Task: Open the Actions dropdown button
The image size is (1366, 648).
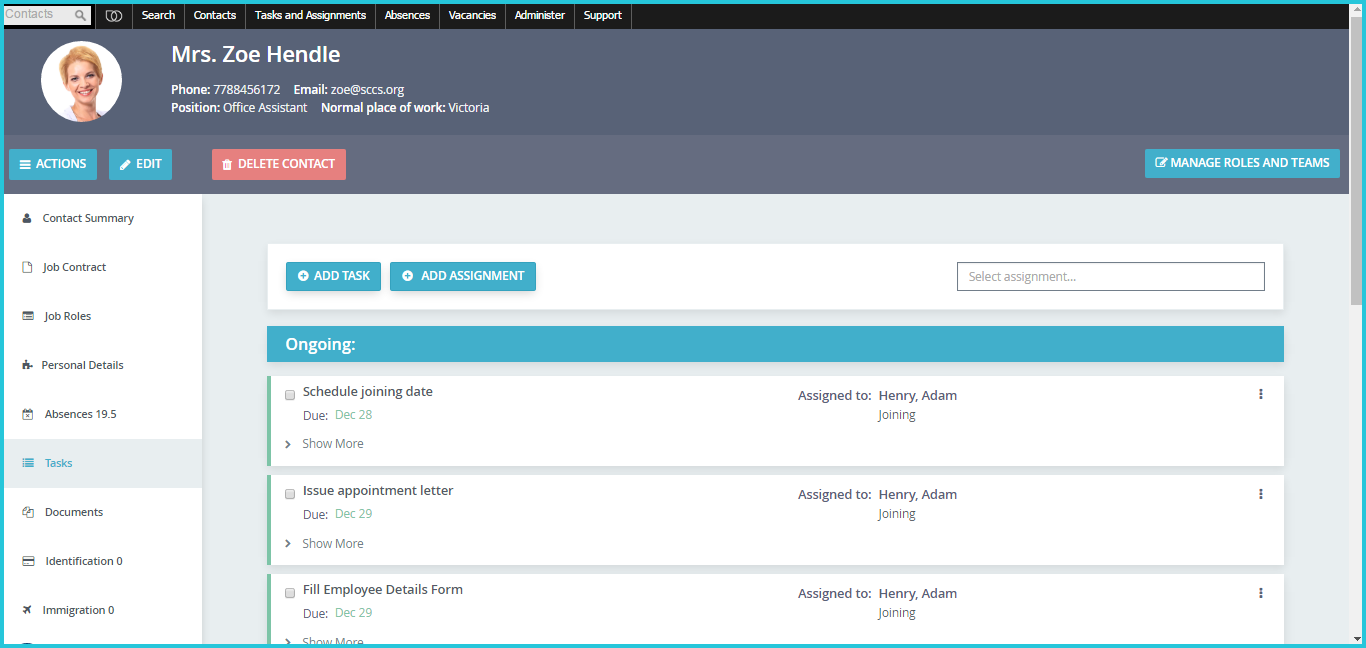Action: pos(53,164)
